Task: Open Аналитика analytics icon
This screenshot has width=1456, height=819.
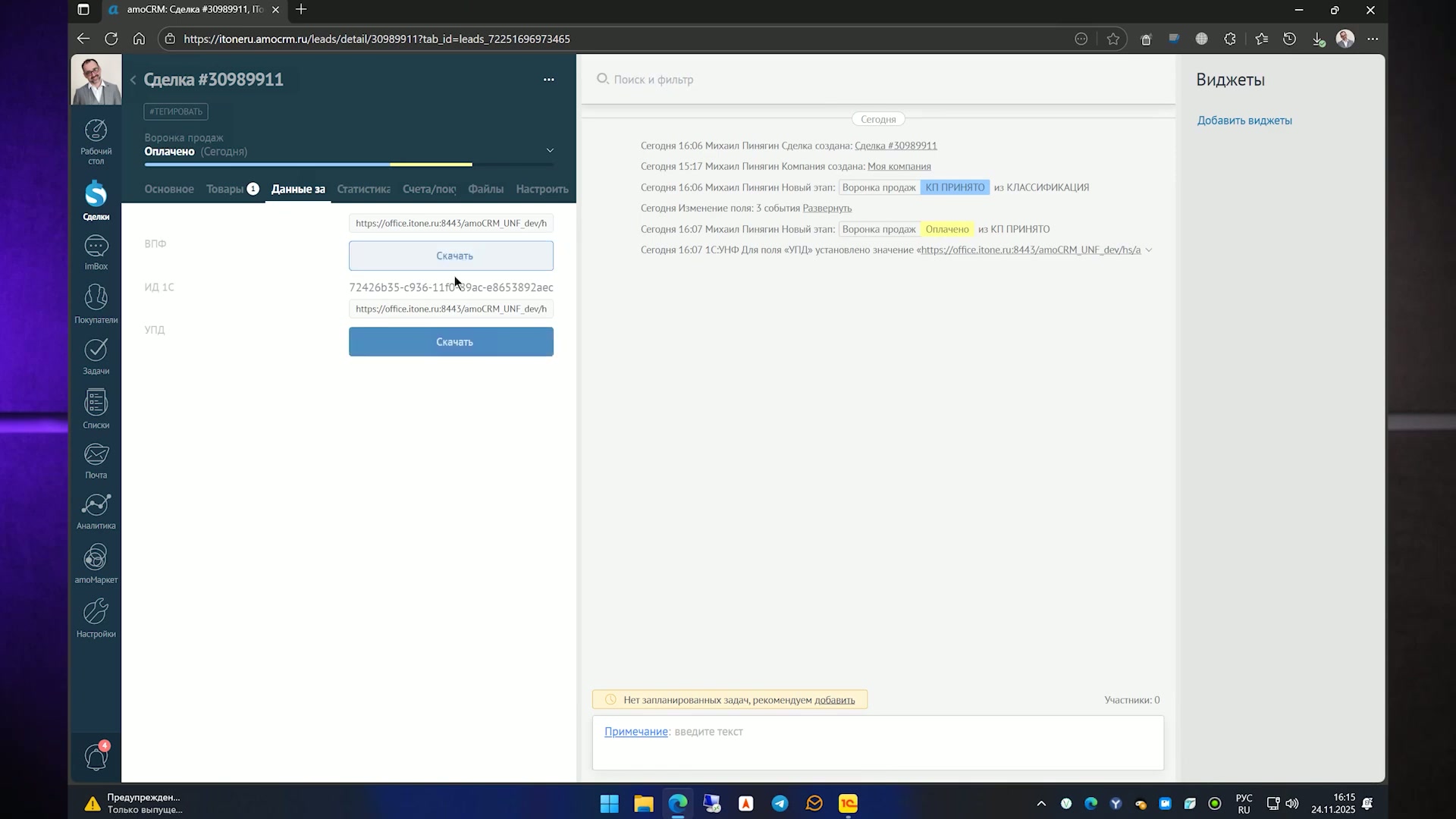Action: (x=96, y=512)
